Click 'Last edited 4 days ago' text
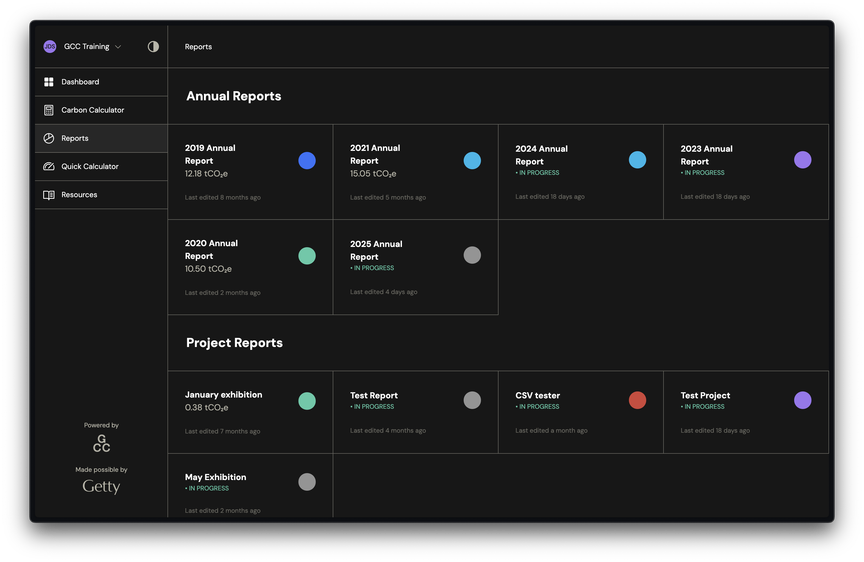Viewport: 864px width, 562px height. 384,292
